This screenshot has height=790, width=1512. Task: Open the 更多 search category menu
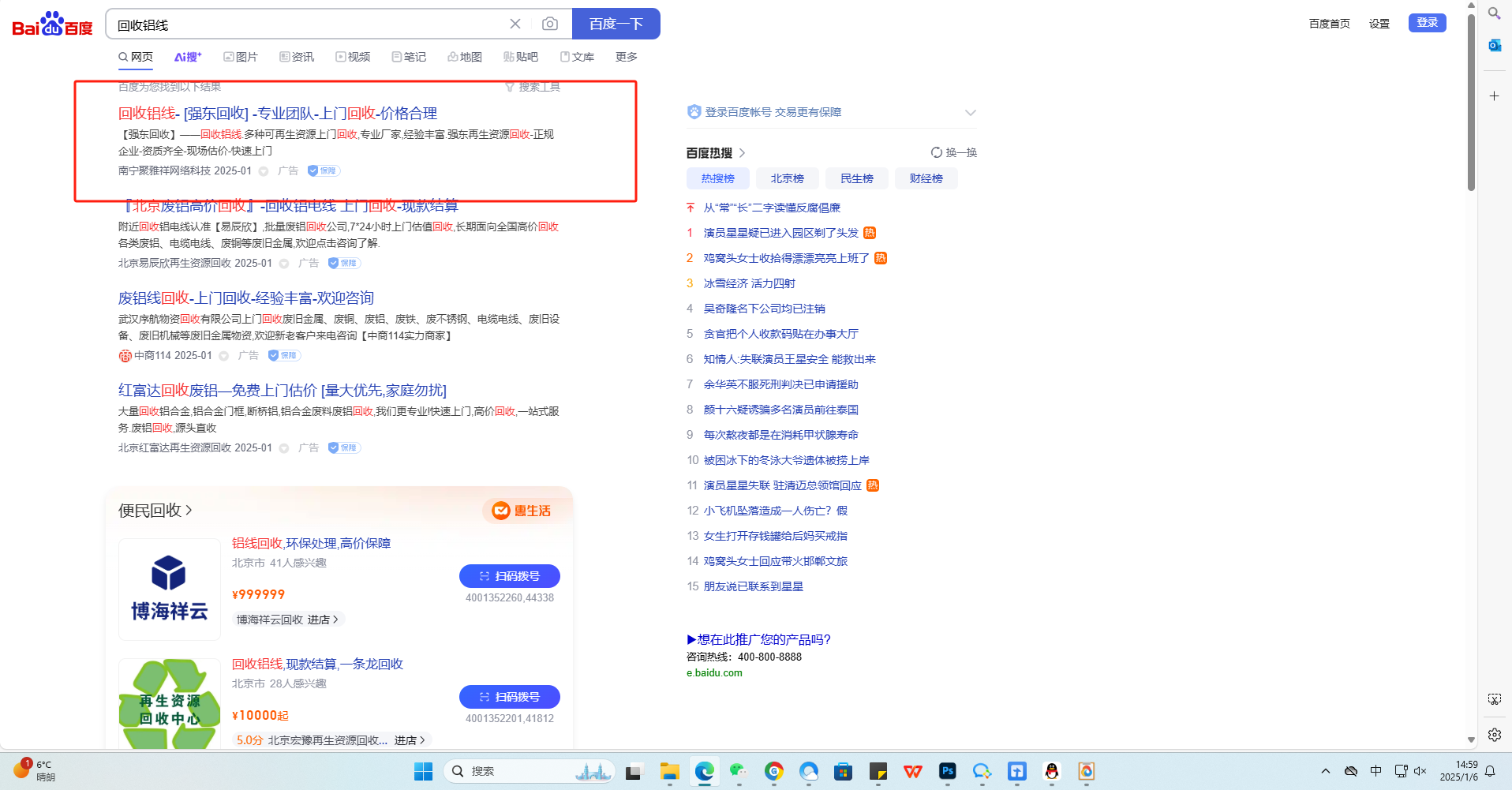point(626,57)
